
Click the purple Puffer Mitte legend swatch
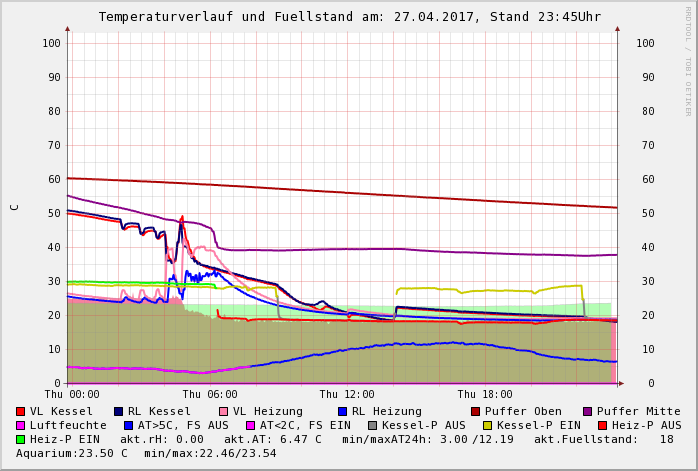tap(588, 411)
